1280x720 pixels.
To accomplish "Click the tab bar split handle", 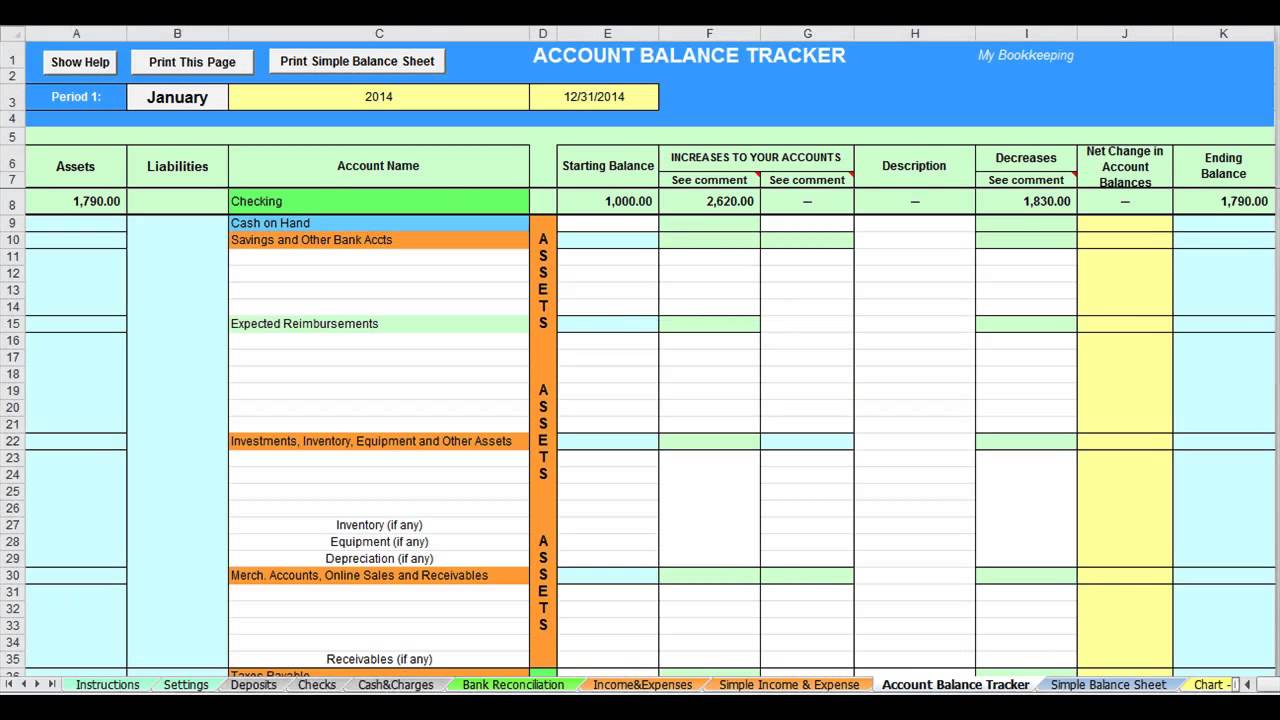I will pos(1235,684).
